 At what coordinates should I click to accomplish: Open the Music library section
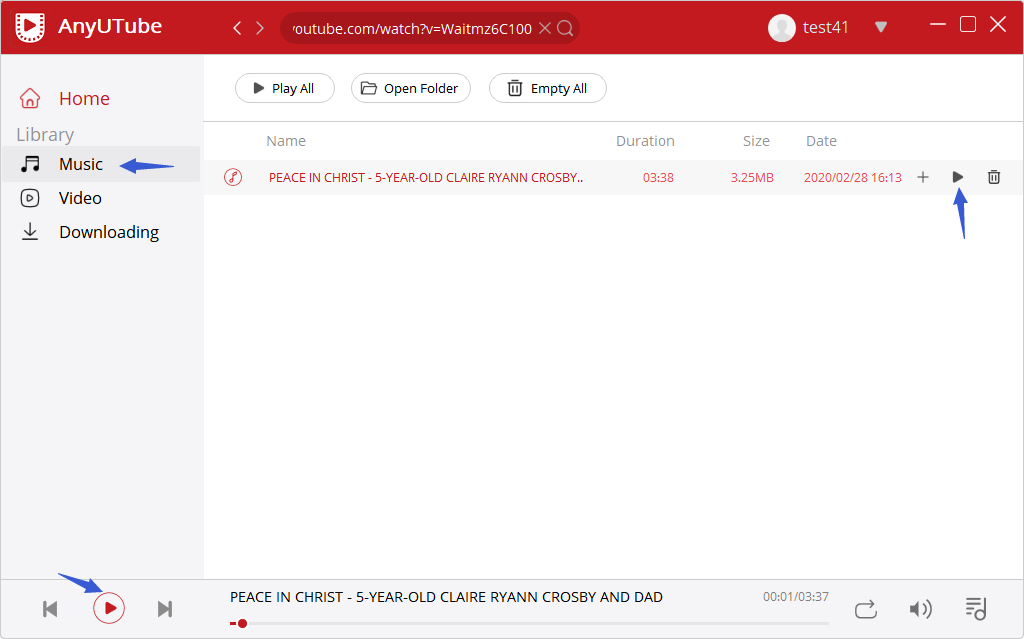coord(101,164)
